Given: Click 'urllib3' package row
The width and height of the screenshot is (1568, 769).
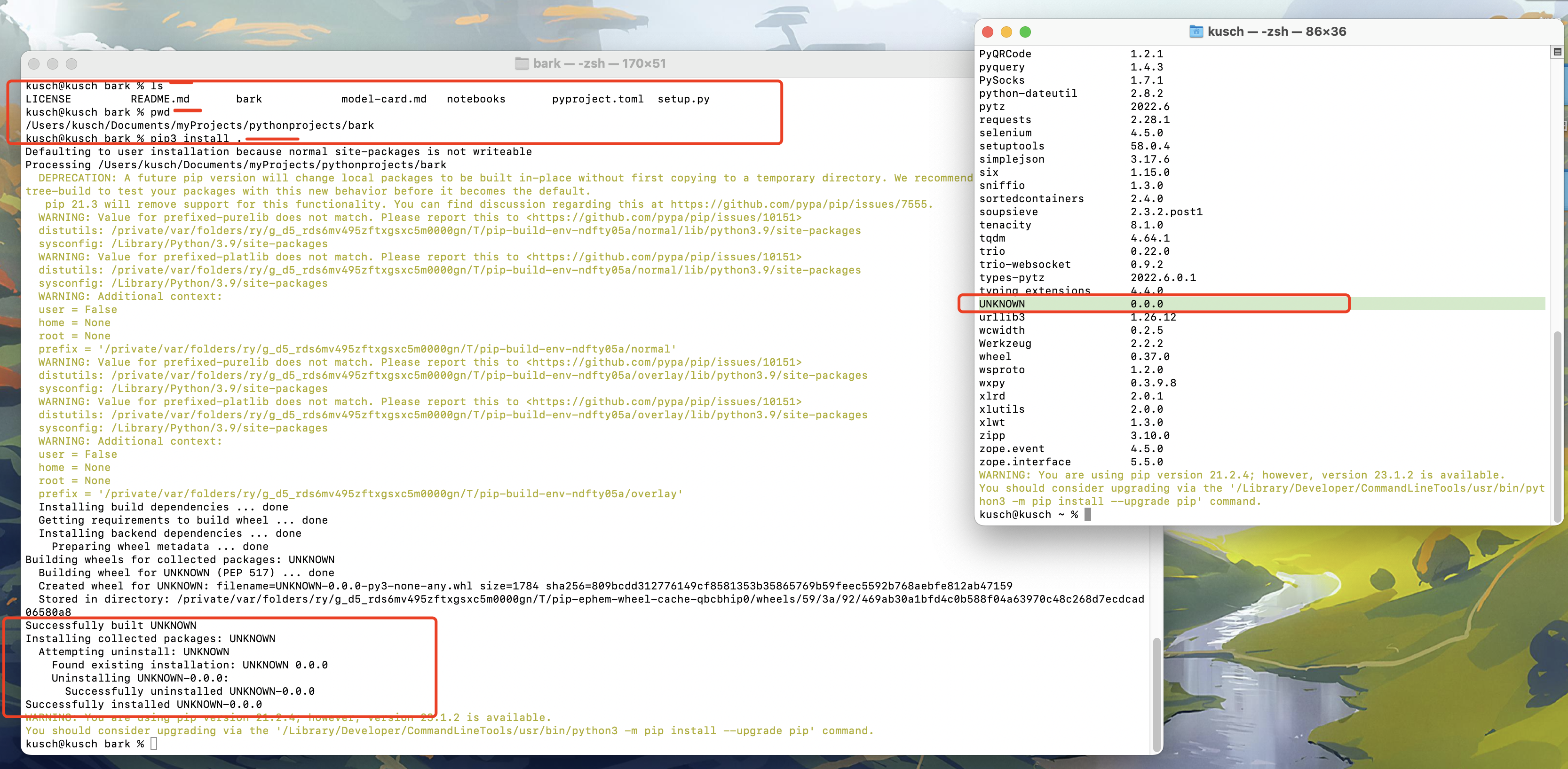Looking at the screenshot, I should (1077, 317).
